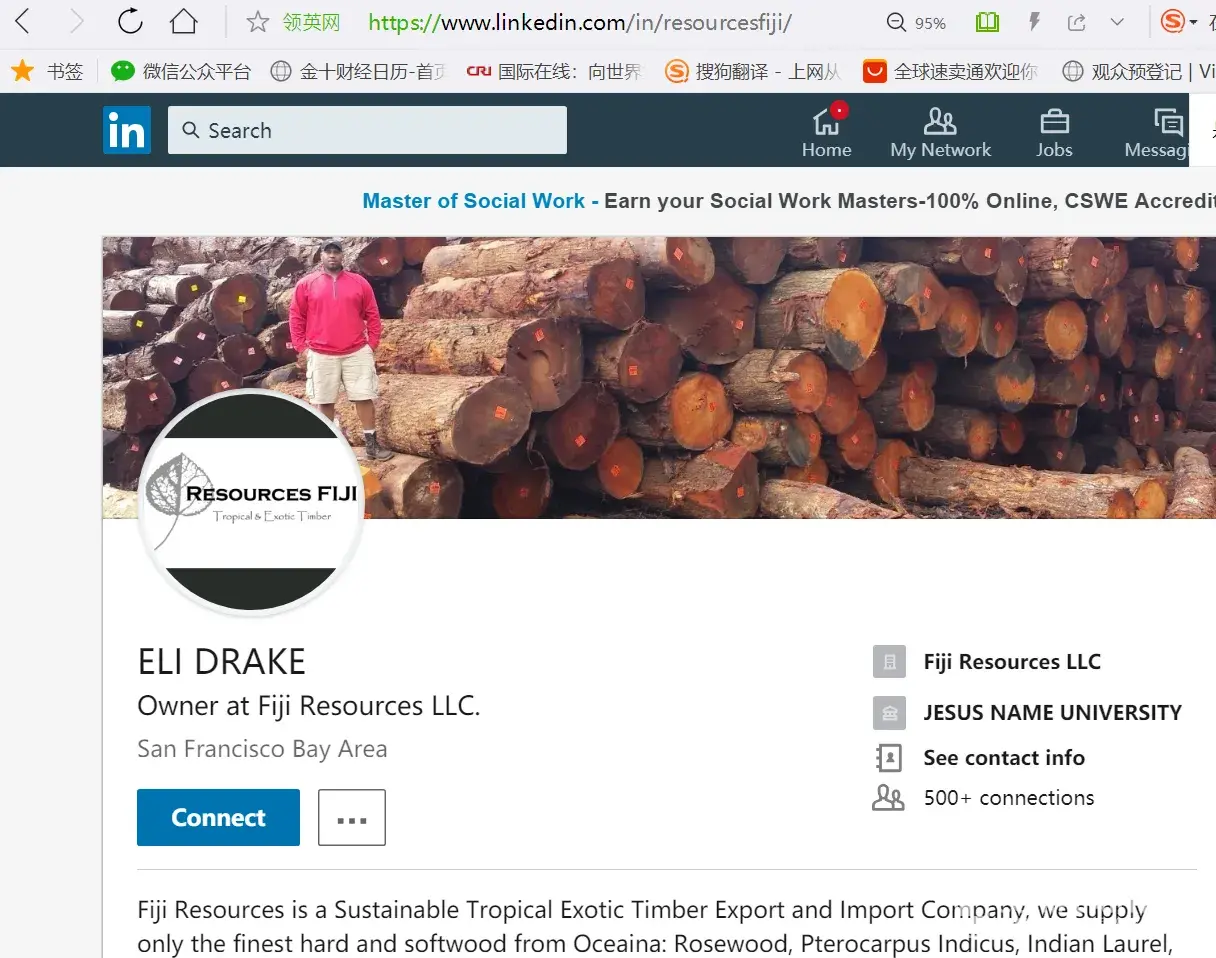Select the name ELI DRAKE

point(222,662)
